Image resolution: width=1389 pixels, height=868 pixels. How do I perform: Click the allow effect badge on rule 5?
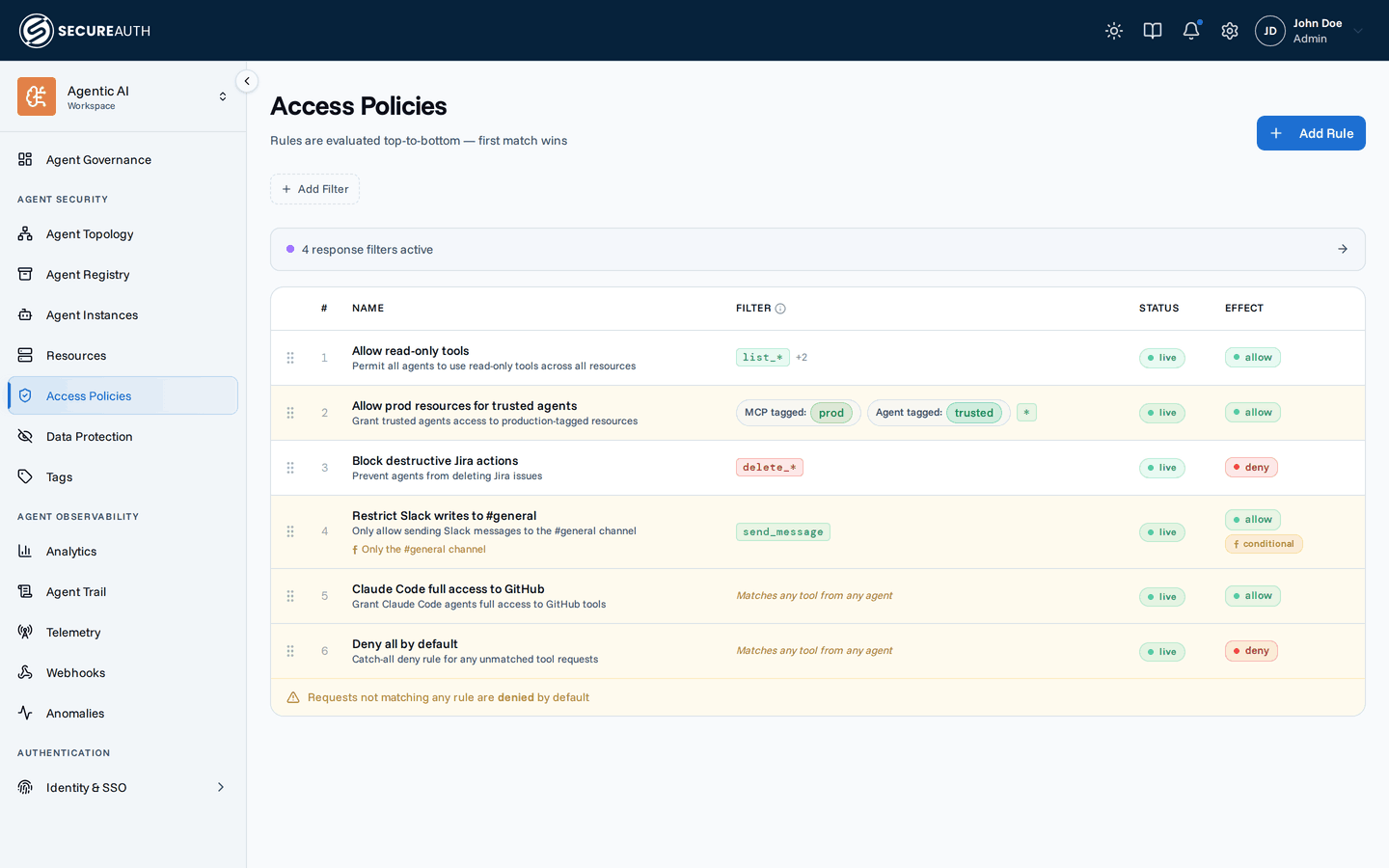point(1253,596)
